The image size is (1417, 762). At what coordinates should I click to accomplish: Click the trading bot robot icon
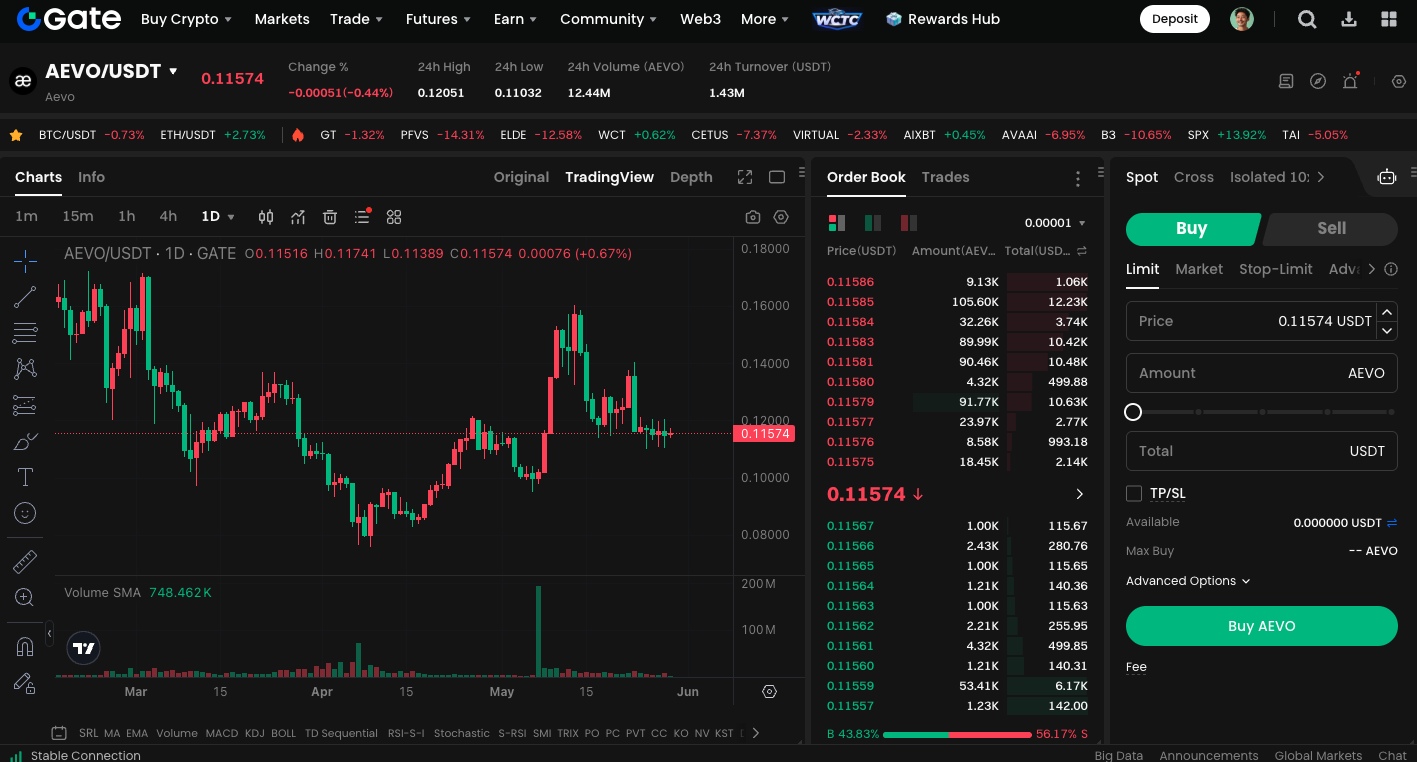(1386, 177)
